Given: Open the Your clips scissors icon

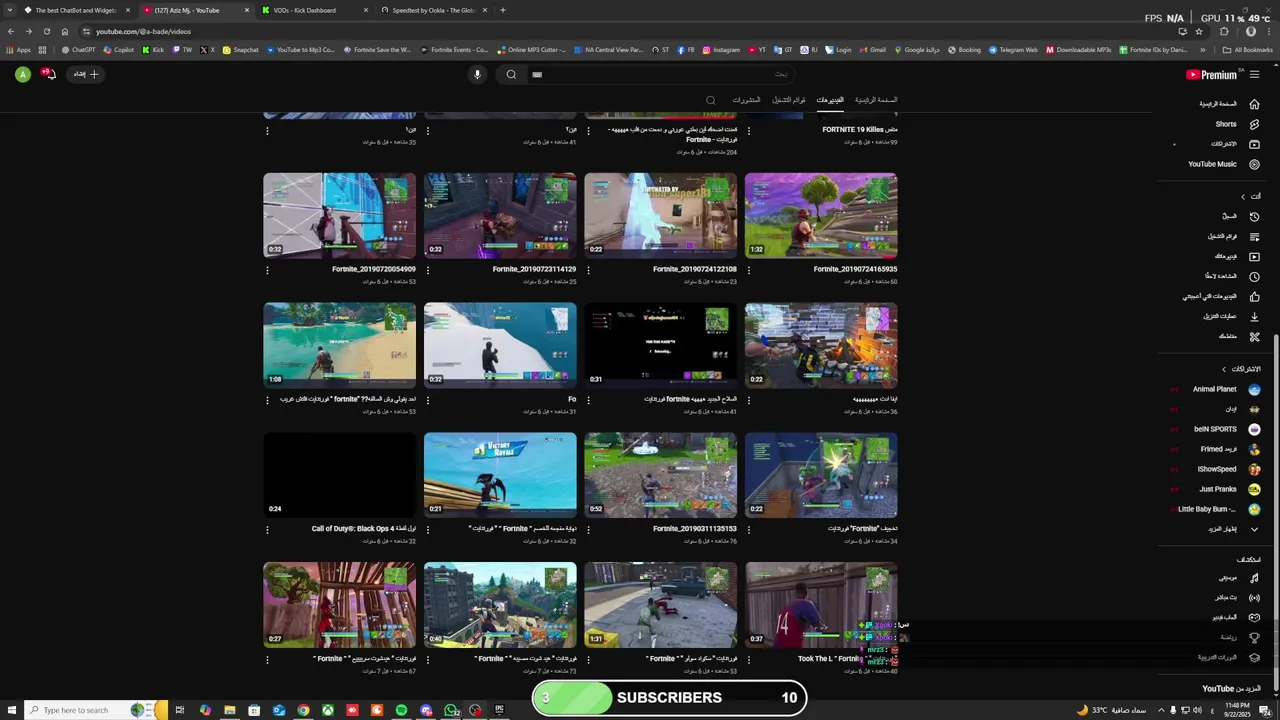Looking at the screenshot, I should pos(1254,336).
